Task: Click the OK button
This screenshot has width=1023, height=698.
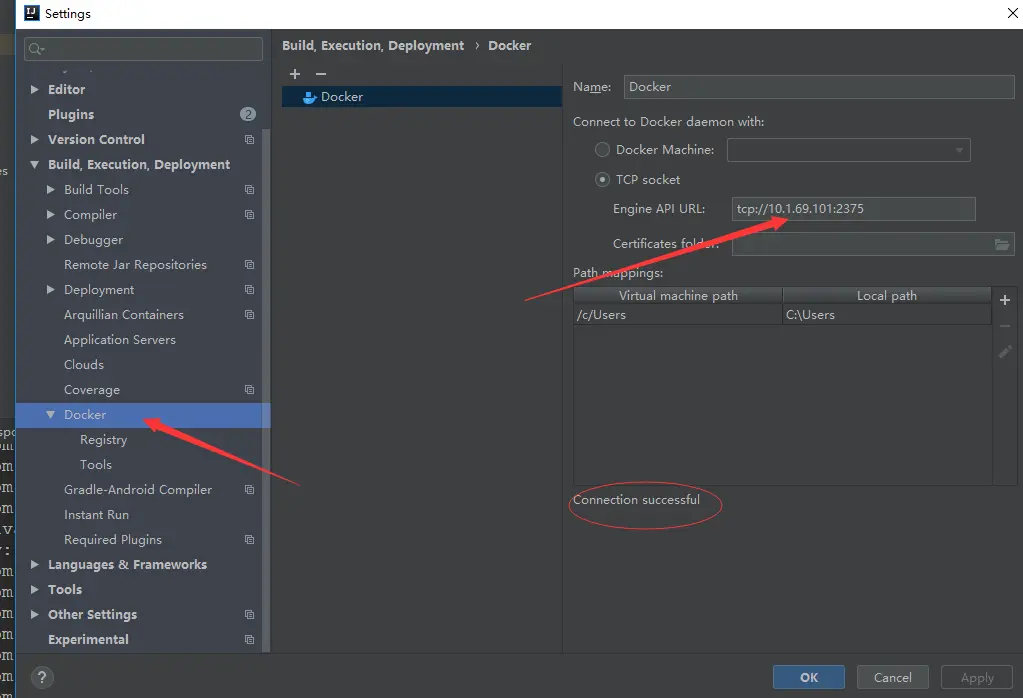Action: click(x=808, y=677)
